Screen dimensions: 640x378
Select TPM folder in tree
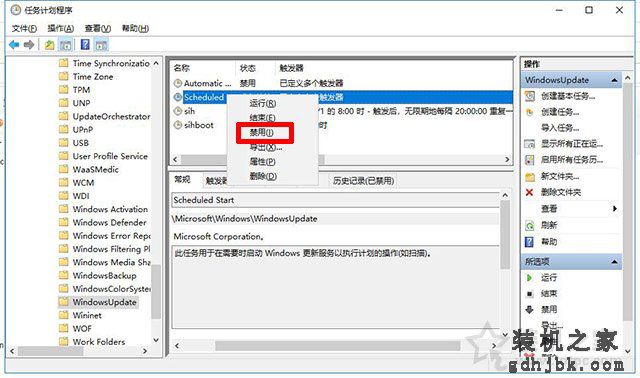point(81,90)
